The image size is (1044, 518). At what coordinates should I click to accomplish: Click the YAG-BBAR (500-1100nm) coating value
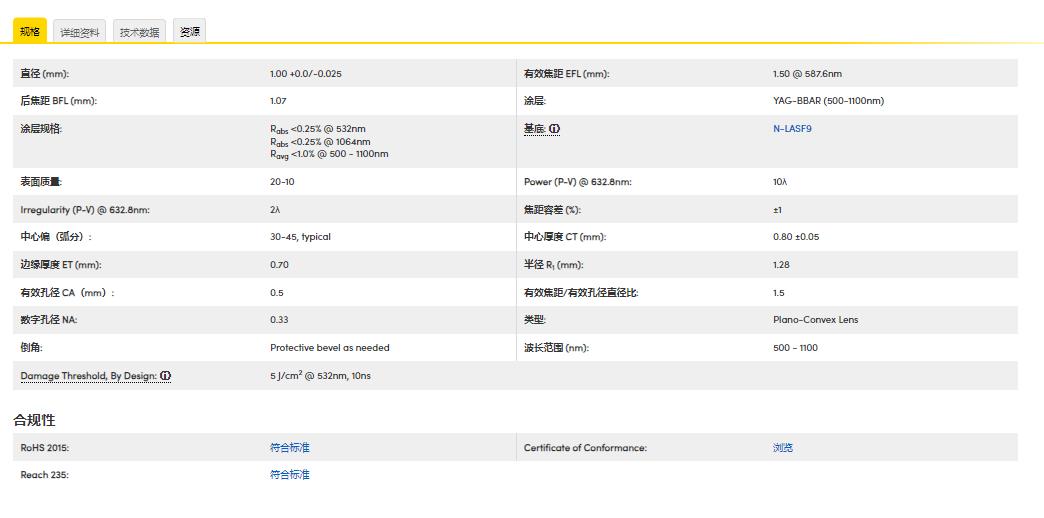(828, 101)
